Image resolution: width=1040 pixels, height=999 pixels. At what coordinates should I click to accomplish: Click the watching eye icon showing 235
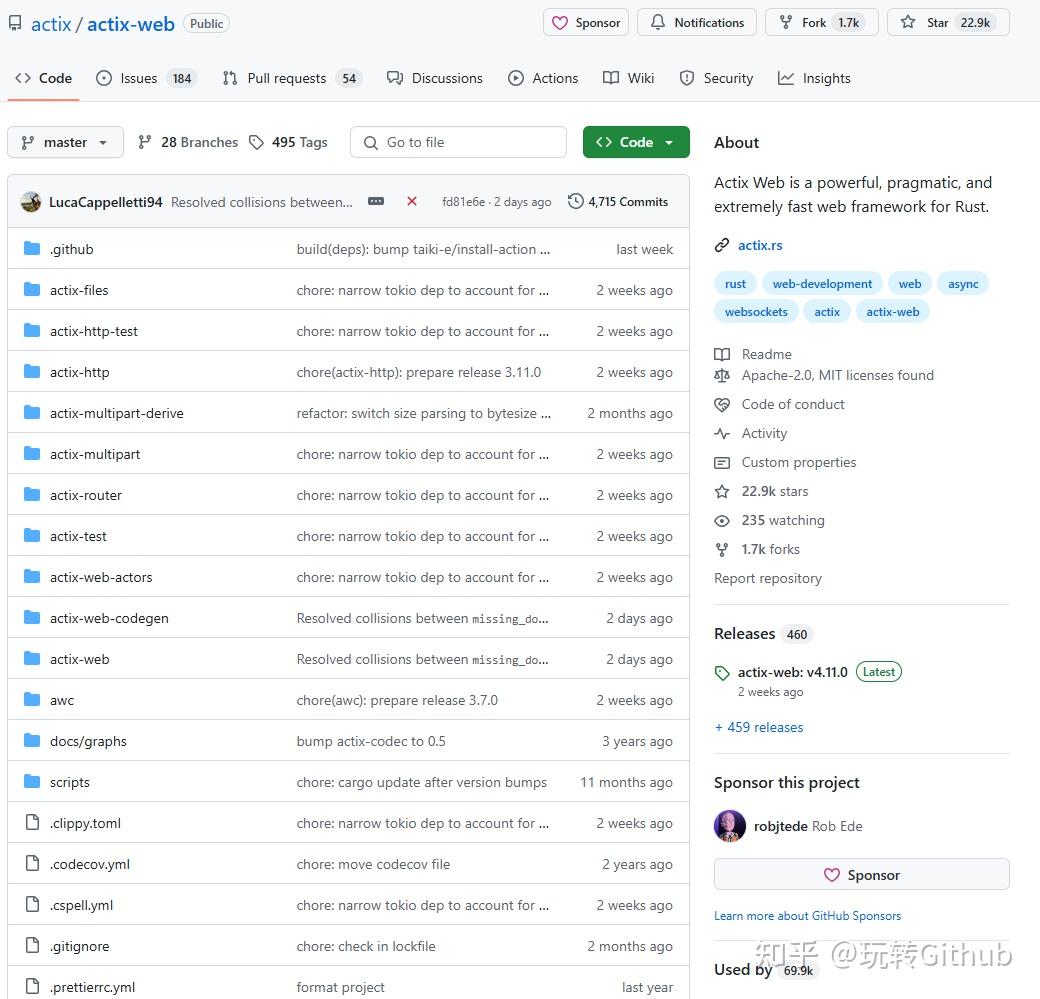[721, 520]
